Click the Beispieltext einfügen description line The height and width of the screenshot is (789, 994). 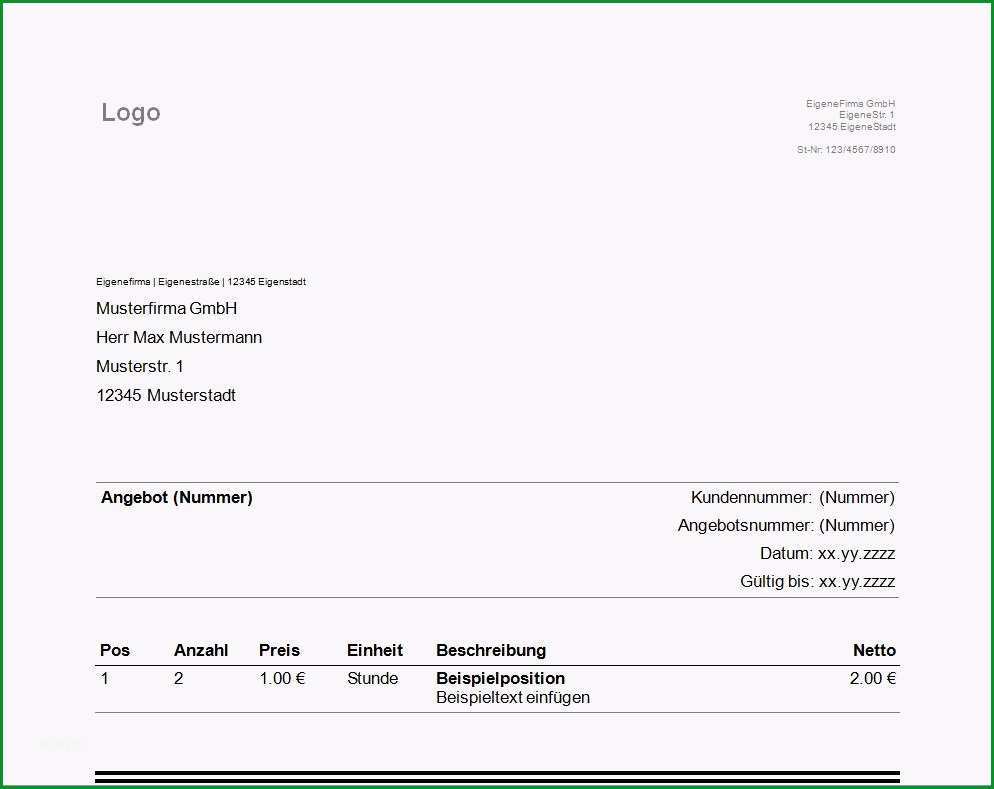pyautogui.click(x=513, y=697)
